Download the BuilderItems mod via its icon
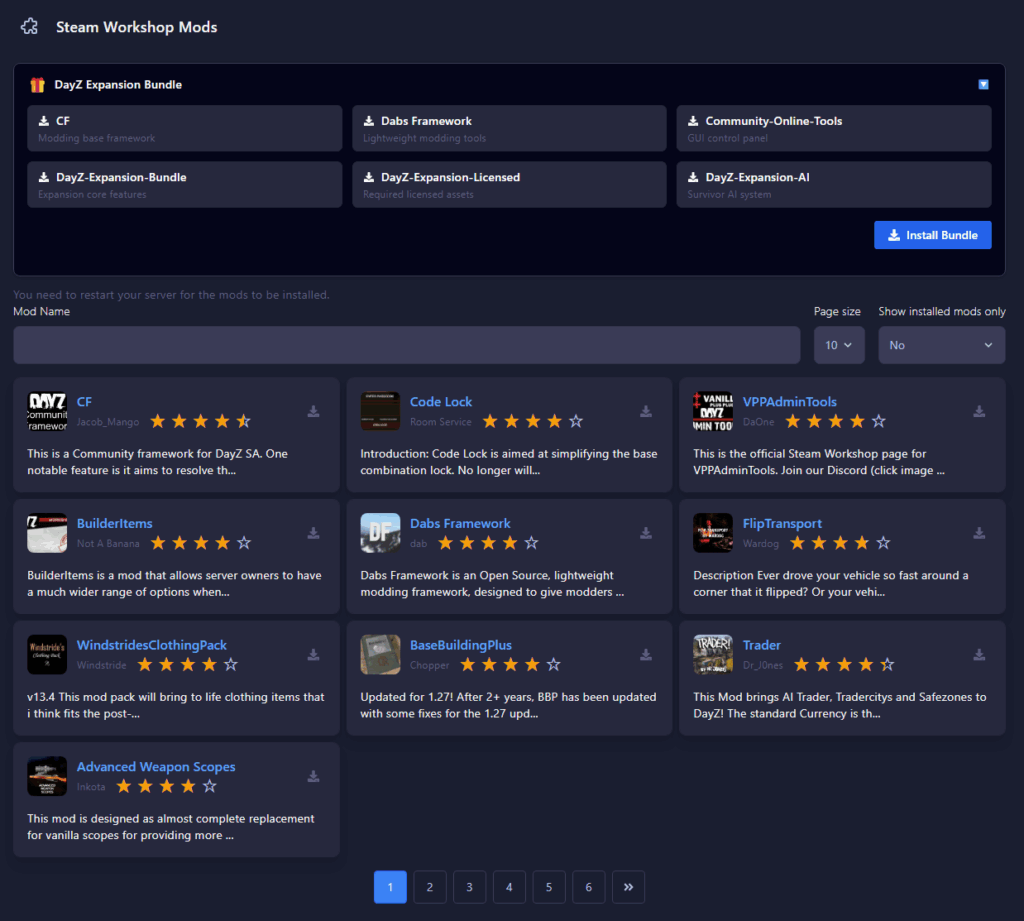1024x921 pixels. (313, 533)
